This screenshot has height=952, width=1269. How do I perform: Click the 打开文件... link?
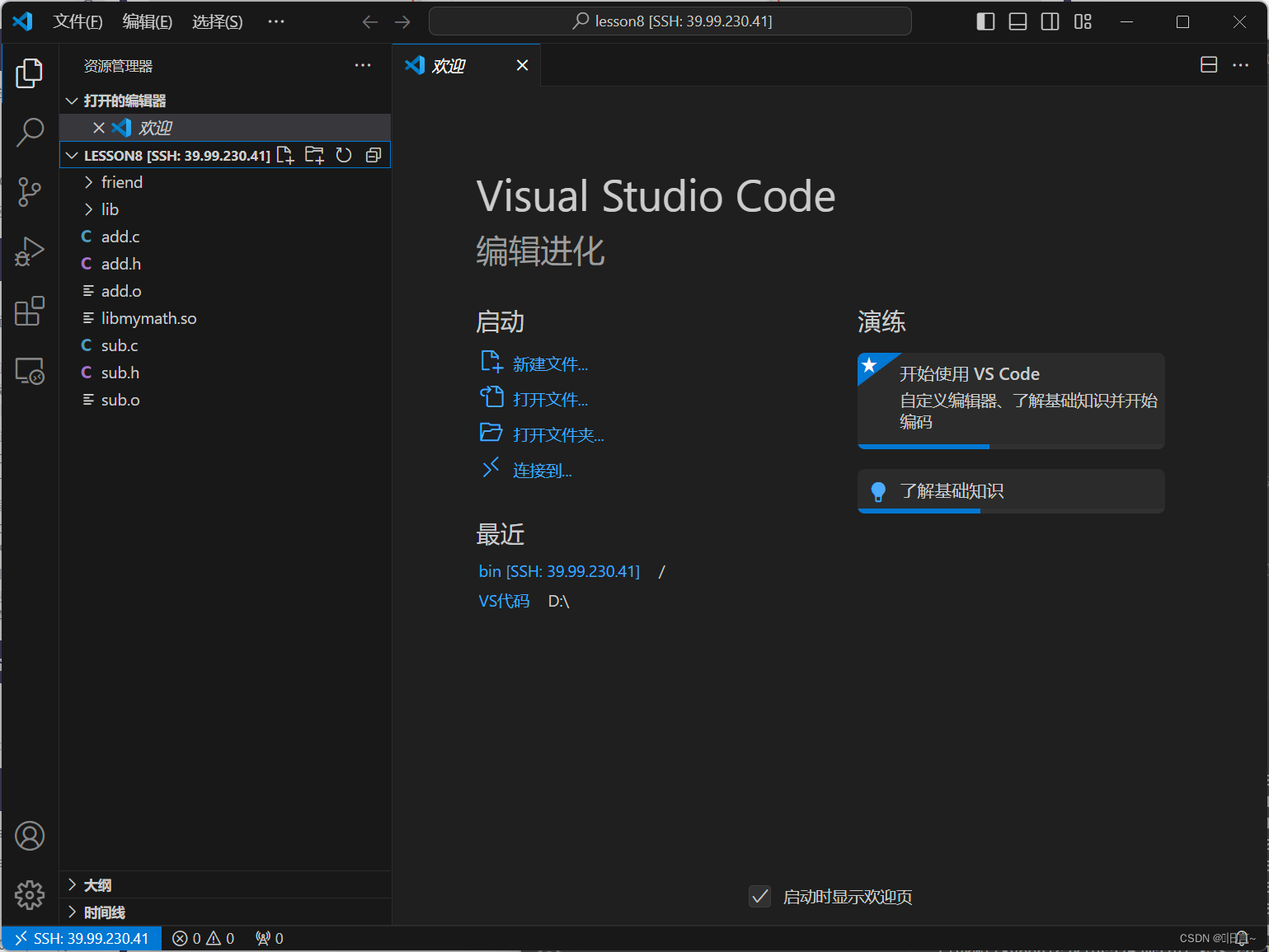(x=550, y=400)
